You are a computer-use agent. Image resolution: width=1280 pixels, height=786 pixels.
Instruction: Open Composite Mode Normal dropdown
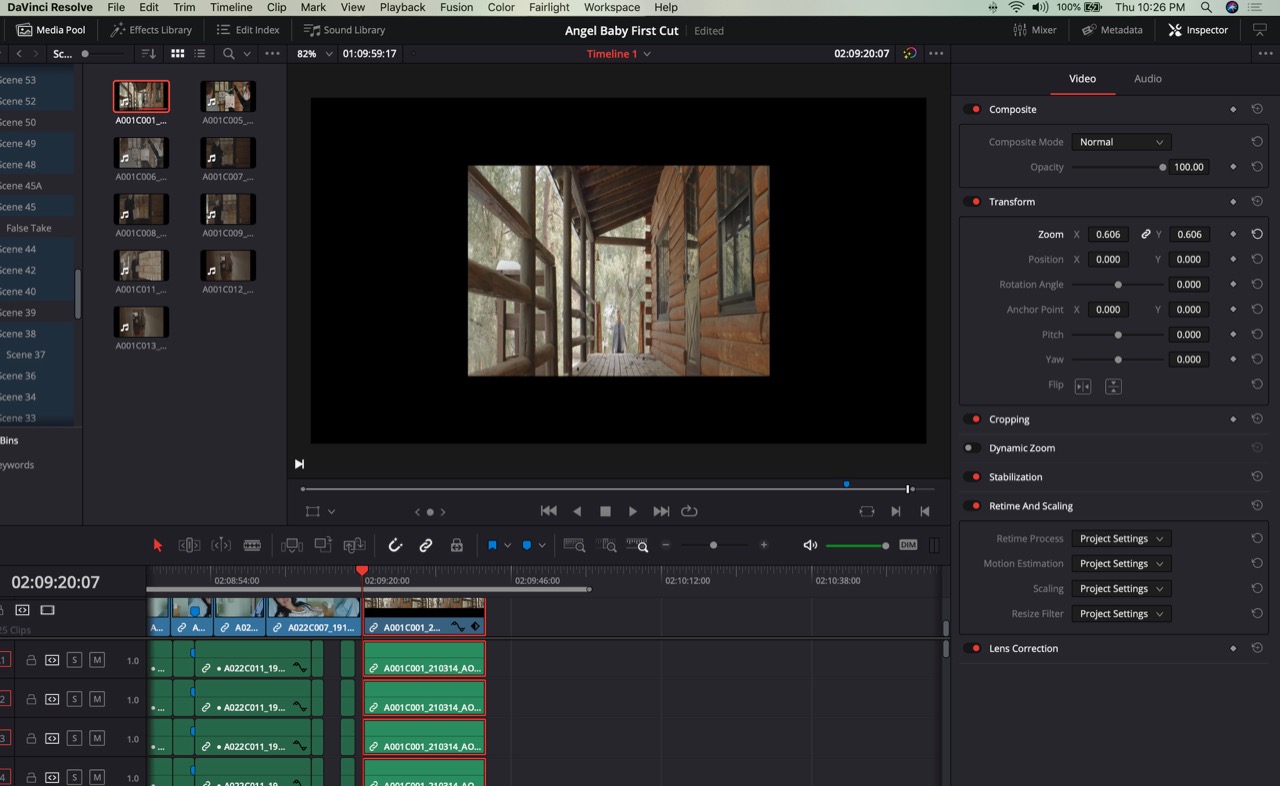tap(1121, 142)
